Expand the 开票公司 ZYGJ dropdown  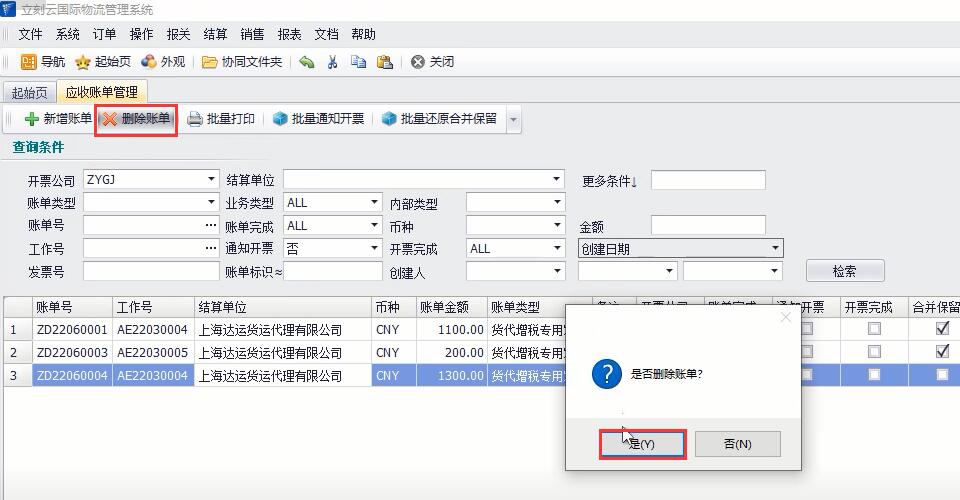(211, 180)
